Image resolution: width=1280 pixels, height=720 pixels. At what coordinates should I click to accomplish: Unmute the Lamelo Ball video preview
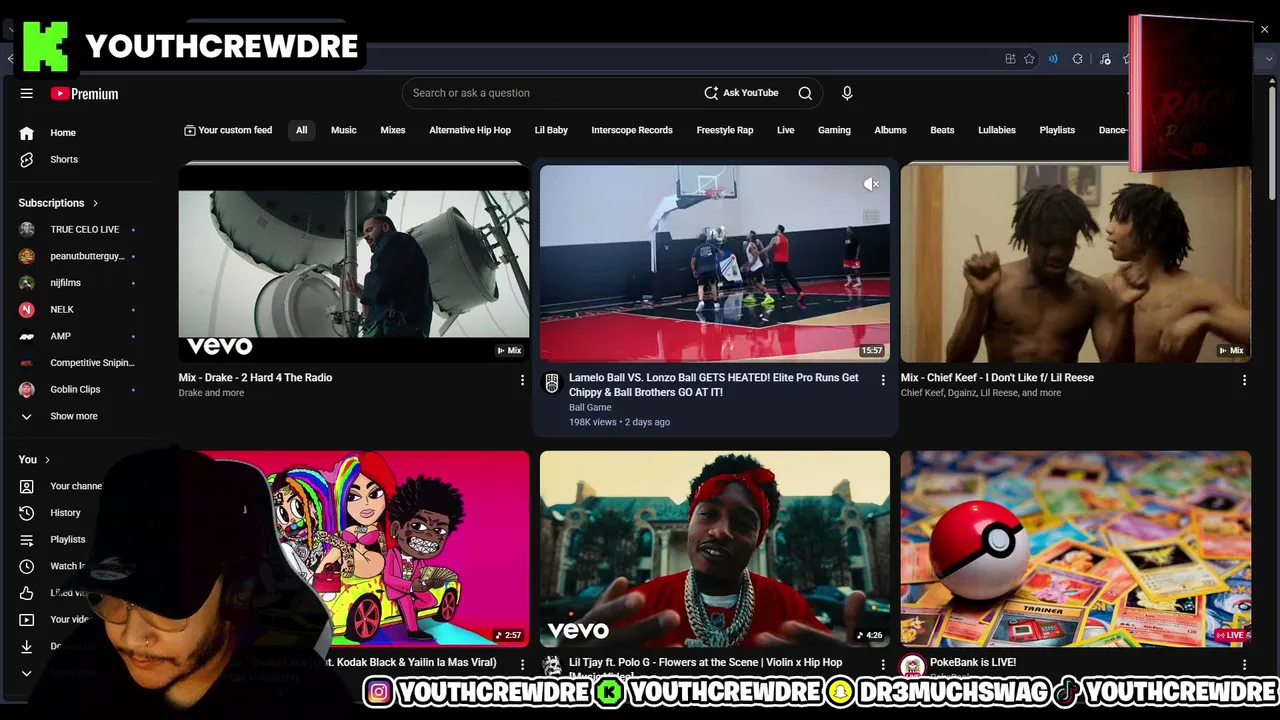(871, 184)
